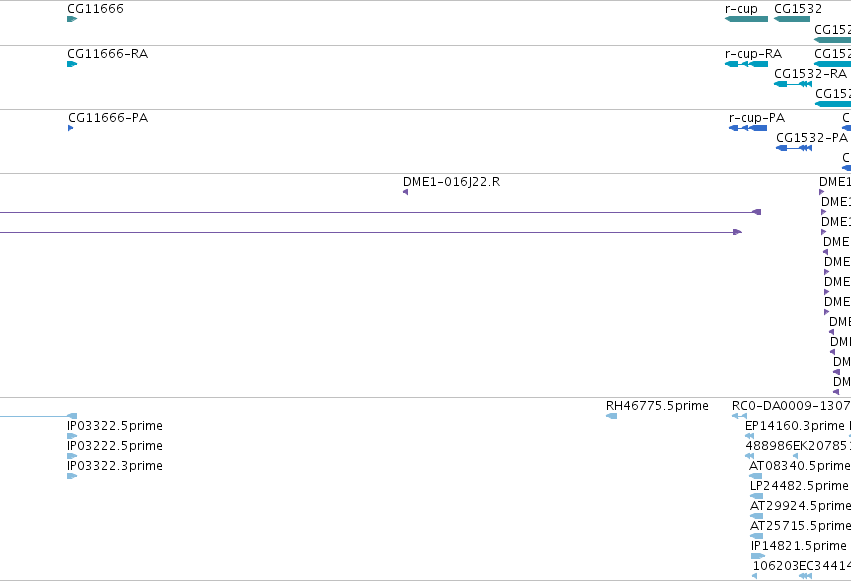Select the CG11666 gene glyph
Screen dimensions: 851x581
point(72,19)
